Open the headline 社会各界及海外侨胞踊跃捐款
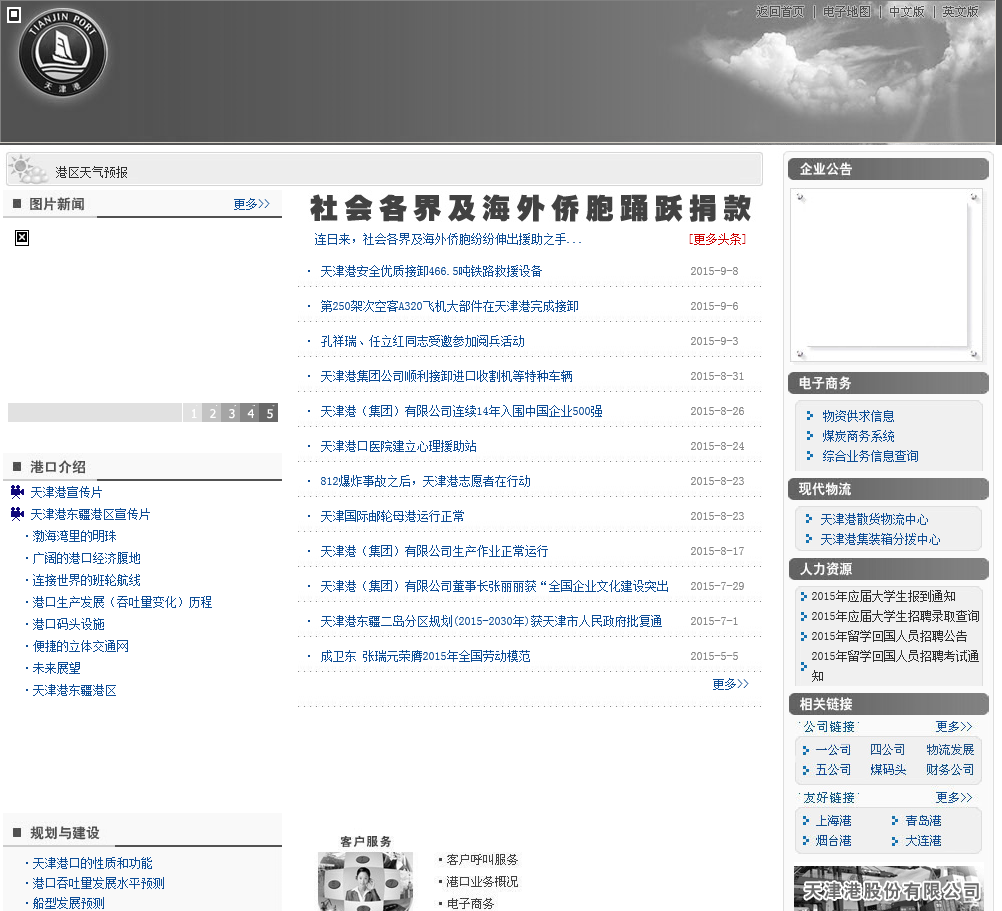Image resolution: width=1002 pixels, height=911 pixels. [530, 208]
